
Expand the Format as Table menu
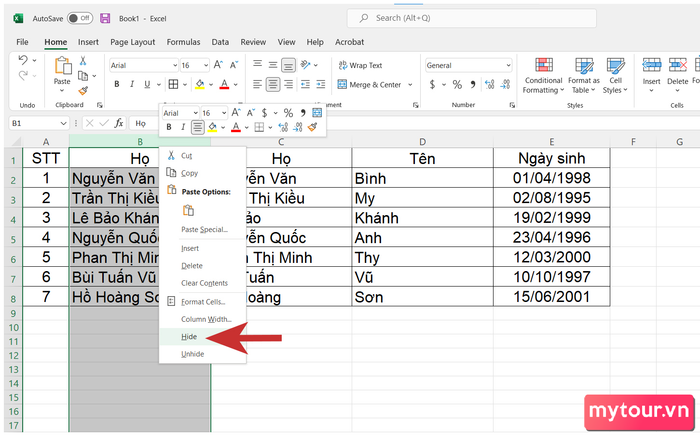(x=584, y=76)
